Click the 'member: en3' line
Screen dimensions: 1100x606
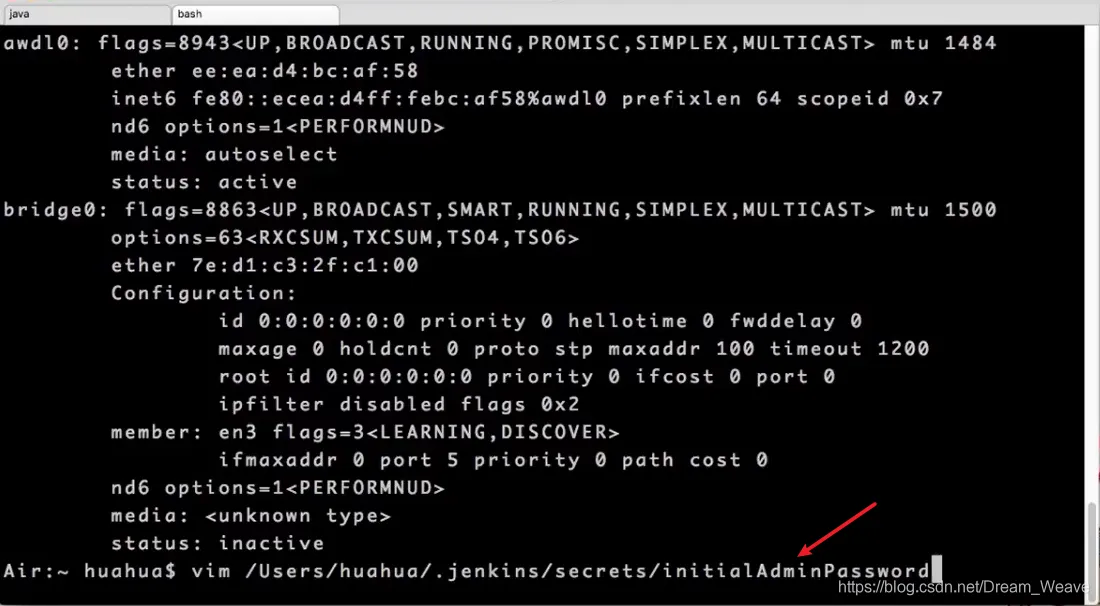(365, 432)
